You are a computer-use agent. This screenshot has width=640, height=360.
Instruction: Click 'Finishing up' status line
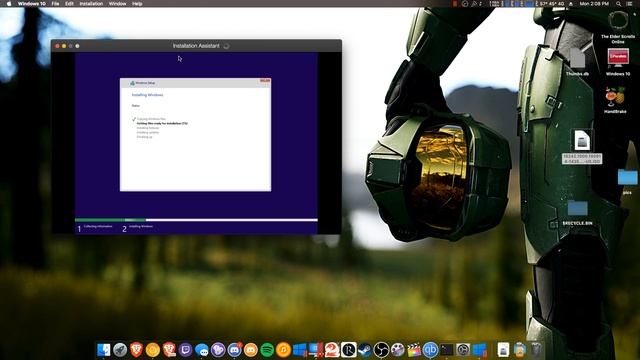[x=144, y=137]
